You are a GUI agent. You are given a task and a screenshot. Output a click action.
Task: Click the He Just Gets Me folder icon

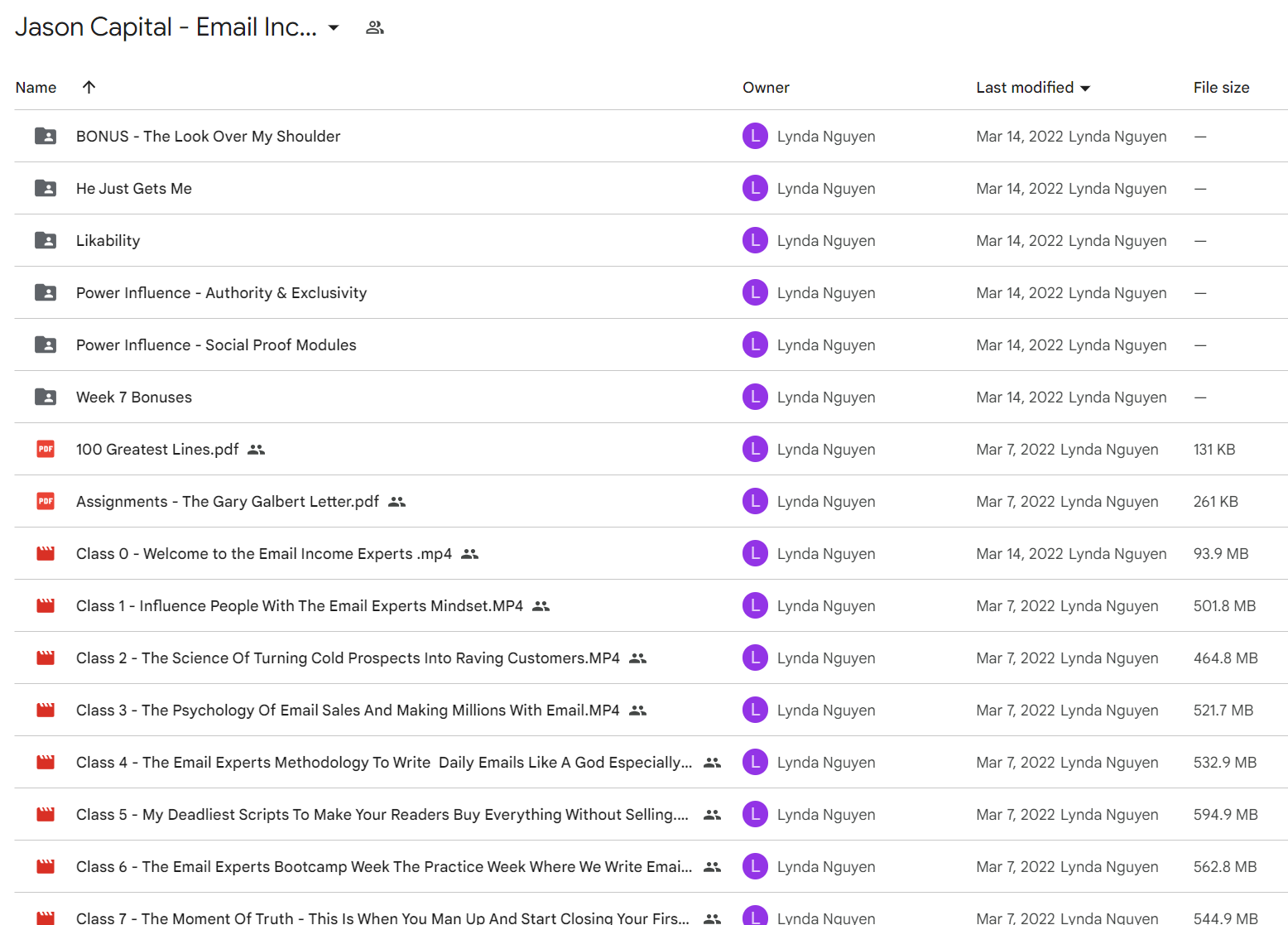46,188
